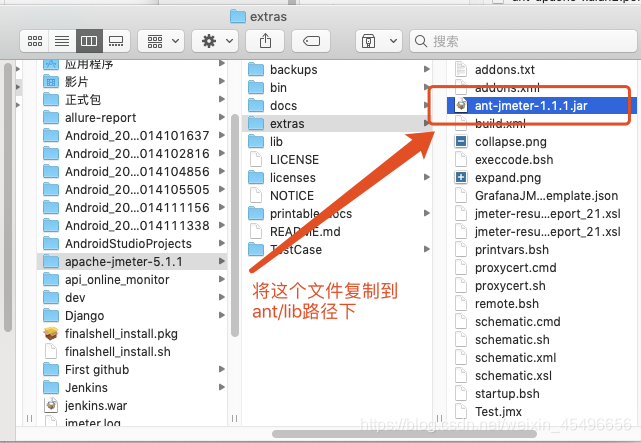Select ant-jmeter-1.1.1.jar file
Screen dimensions: 641x443
[542, 105]
